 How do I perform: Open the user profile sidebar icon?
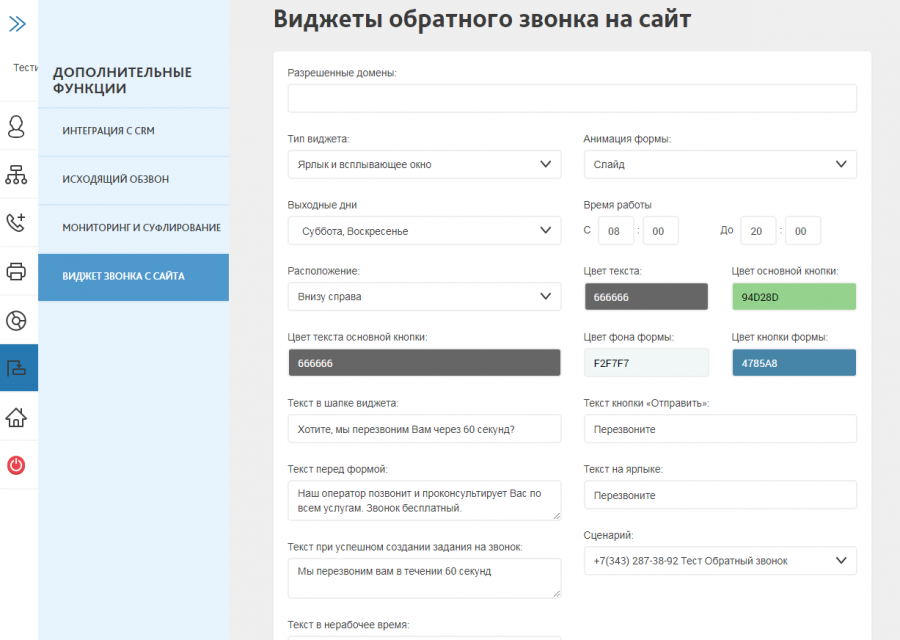[17, 126]
